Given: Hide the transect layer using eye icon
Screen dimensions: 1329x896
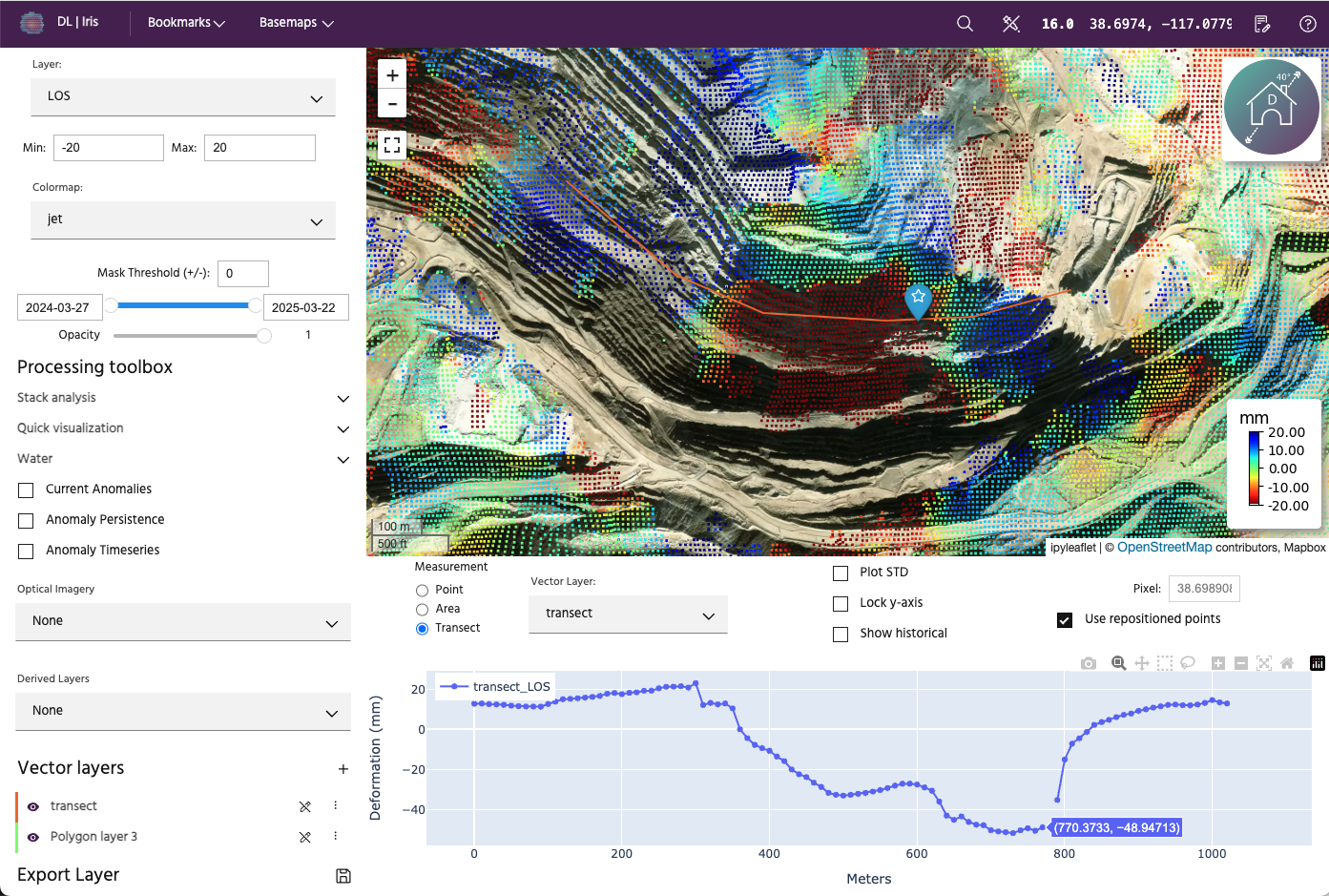Looking at the screenshot, I should [x=33, y=807].
